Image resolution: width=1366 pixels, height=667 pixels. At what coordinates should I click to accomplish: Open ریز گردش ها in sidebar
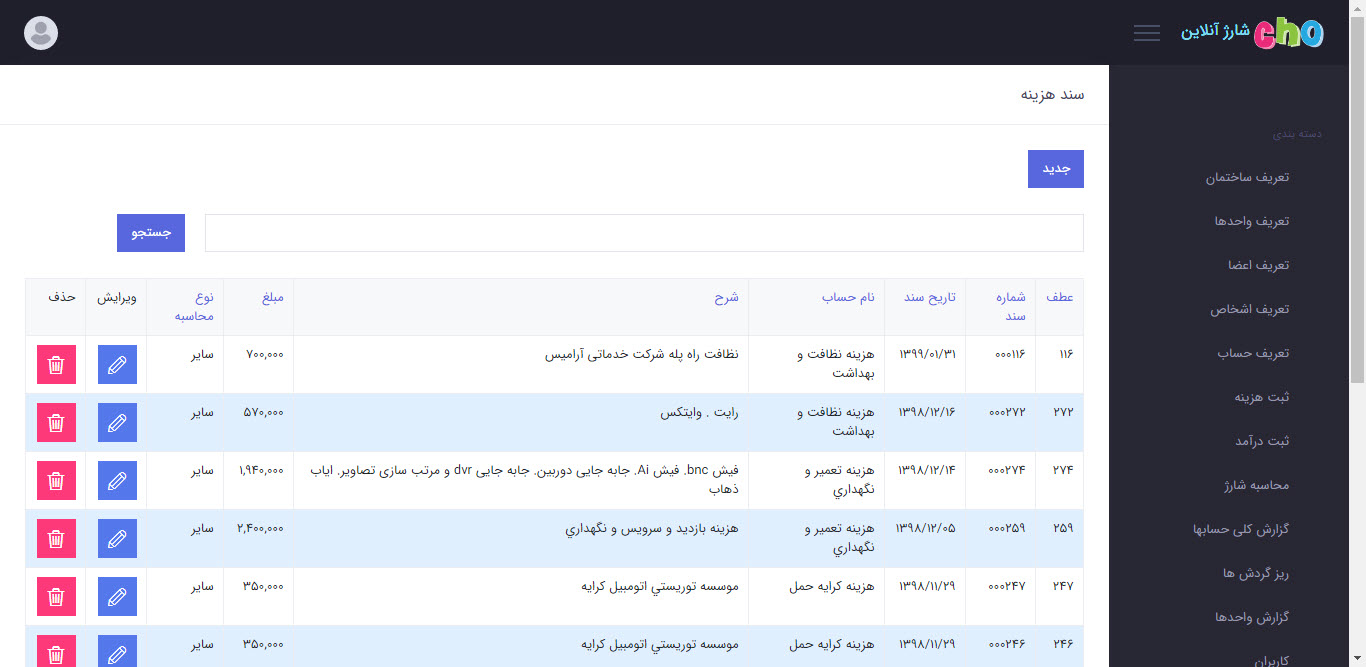(x=1256, y=573)
